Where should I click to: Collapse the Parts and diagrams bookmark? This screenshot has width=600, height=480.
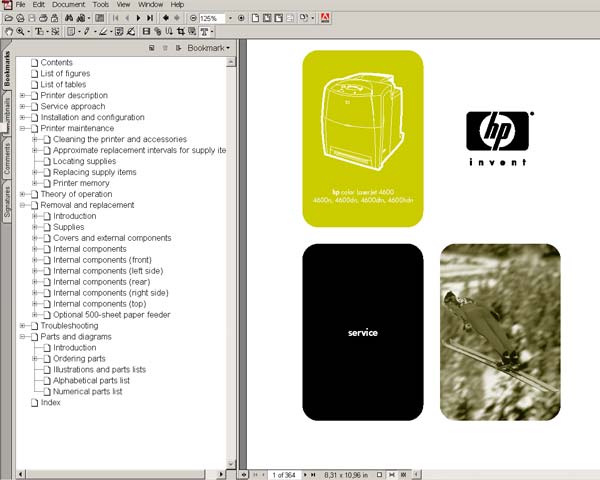click(x=22, y=337)
